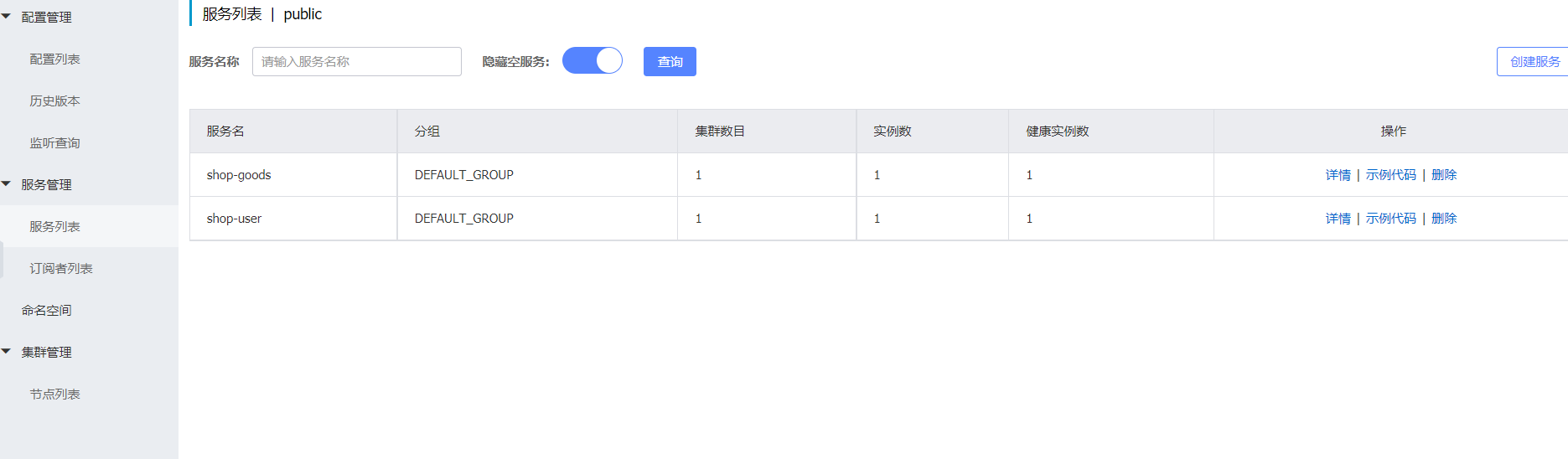Open 详情 for shop-goods service

pos(1338,174)
